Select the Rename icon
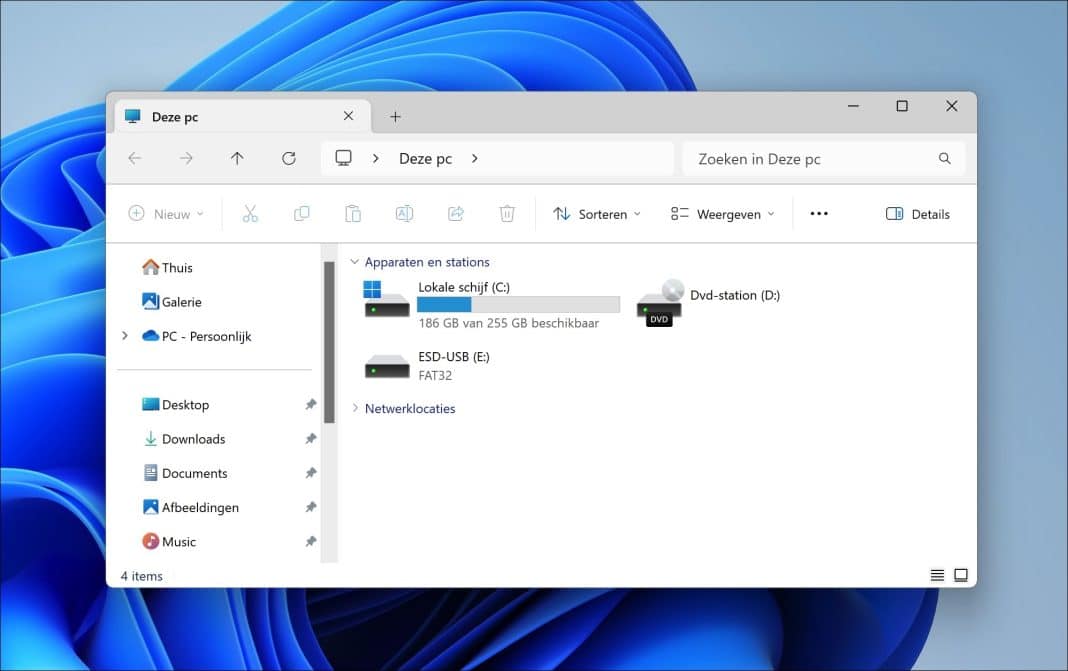The width and height of the screenshot is (1068, 671). coord(404,213)
